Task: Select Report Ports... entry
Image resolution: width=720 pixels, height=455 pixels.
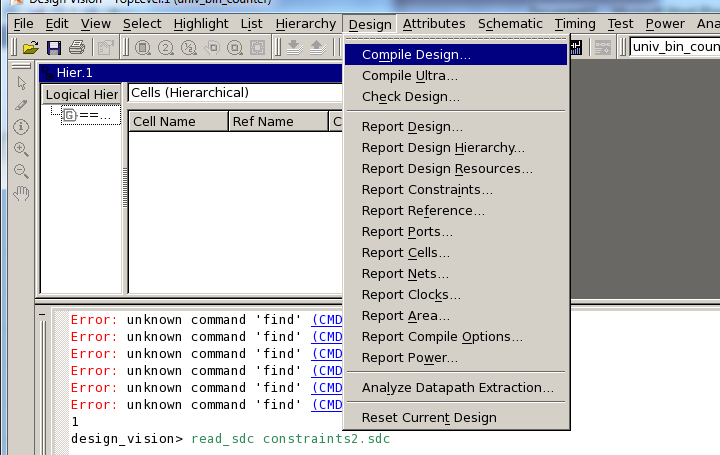Action: 456,232
